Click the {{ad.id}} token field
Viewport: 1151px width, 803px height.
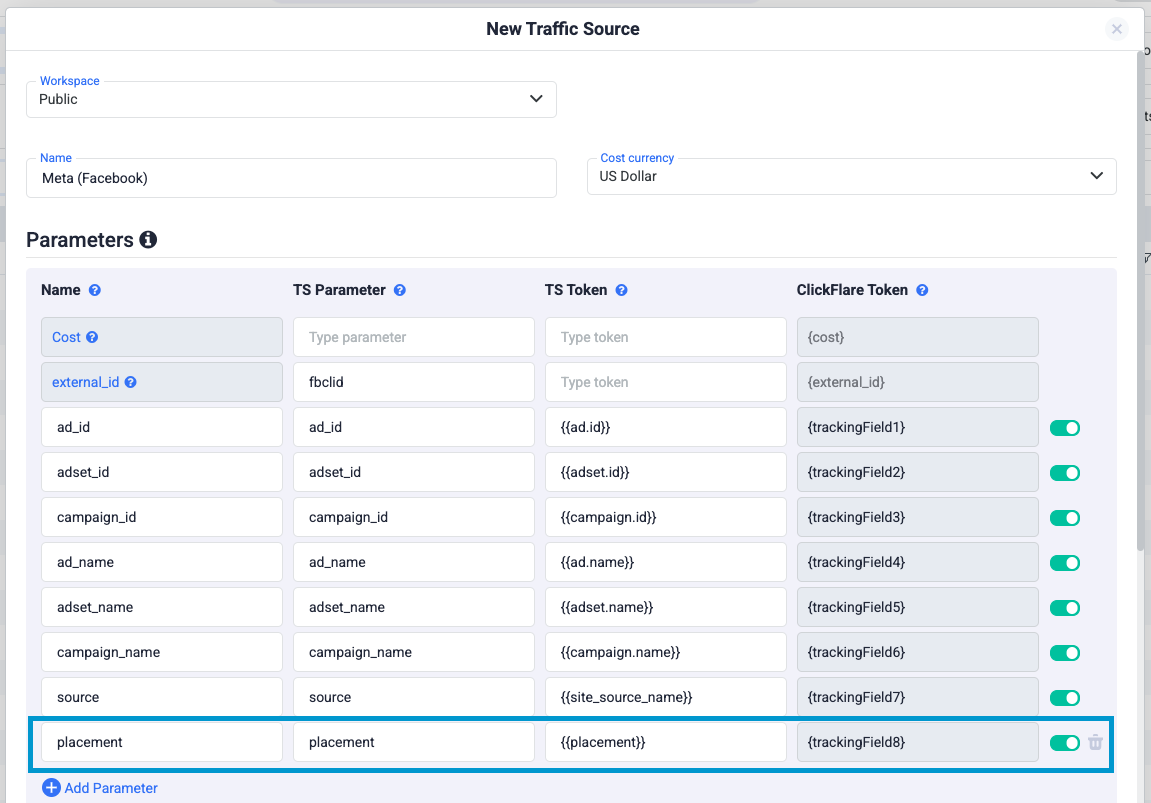pyautogui.click(x=665, y=427)
